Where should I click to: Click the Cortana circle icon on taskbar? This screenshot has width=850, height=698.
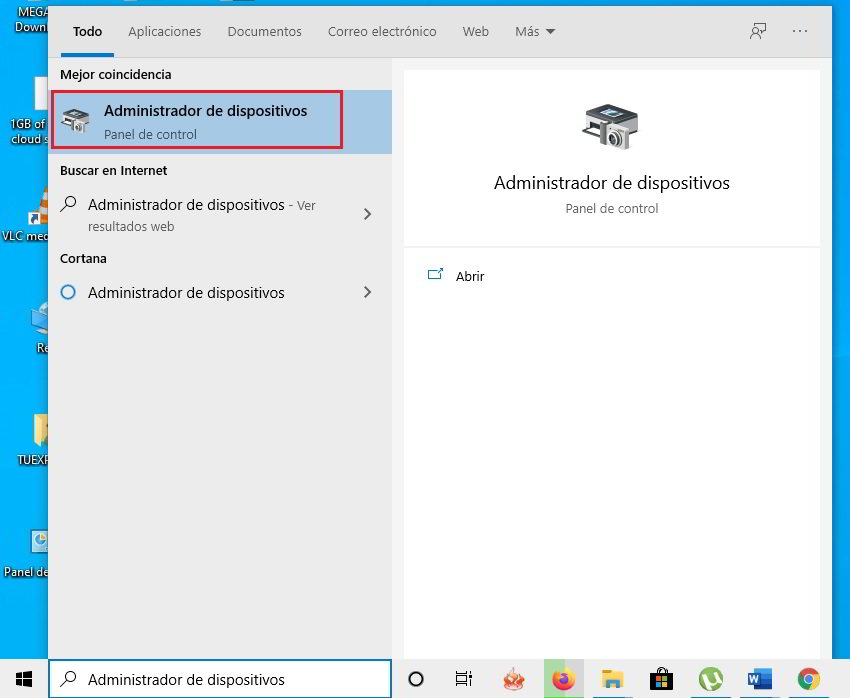[416, 679]
